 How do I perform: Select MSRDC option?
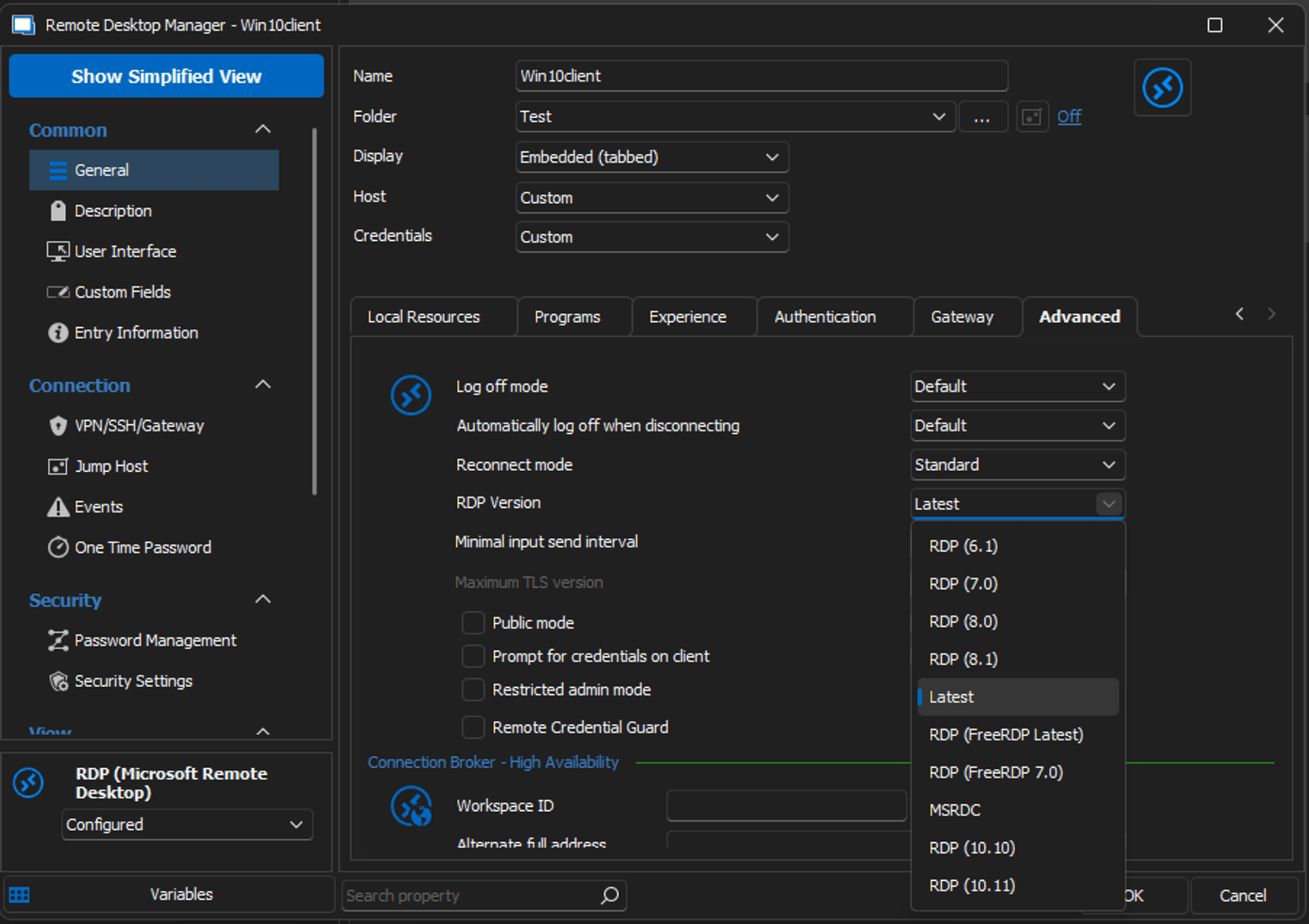1018,810
